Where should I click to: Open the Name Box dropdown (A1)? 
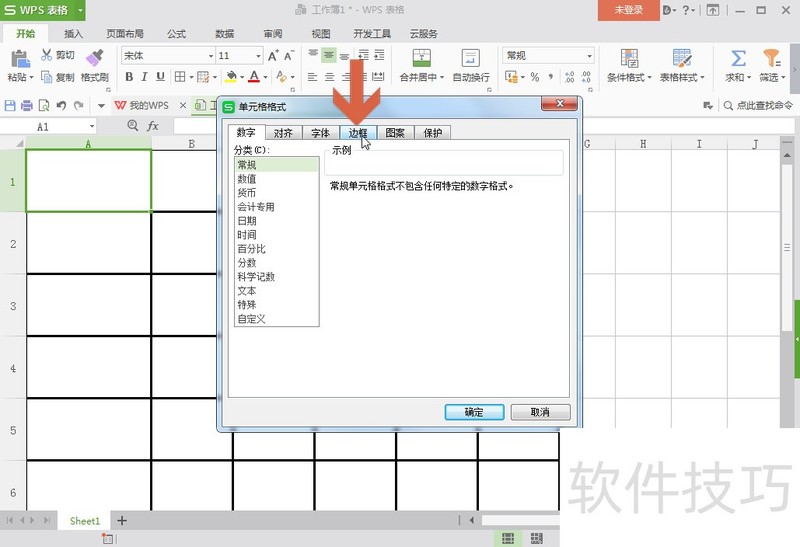point(92,126)
